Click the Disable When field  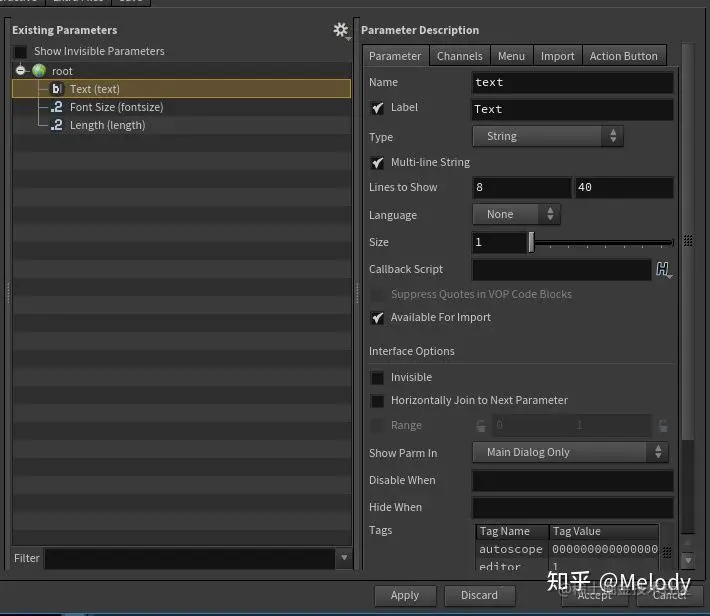pyautogui.click(x=572, y=481)
